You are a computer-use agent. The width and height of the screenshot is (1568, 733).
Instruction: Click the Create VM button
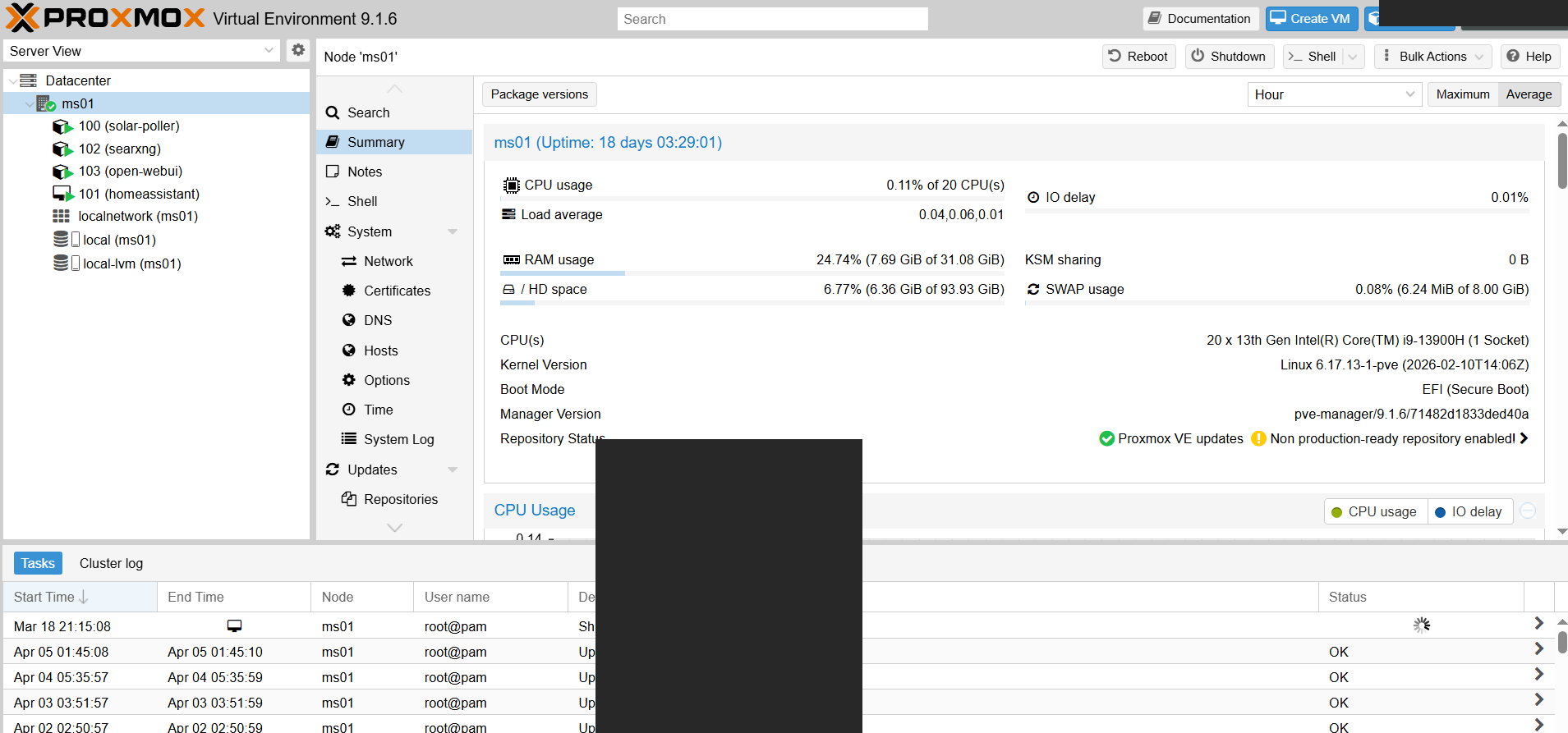click(1312, 18)
